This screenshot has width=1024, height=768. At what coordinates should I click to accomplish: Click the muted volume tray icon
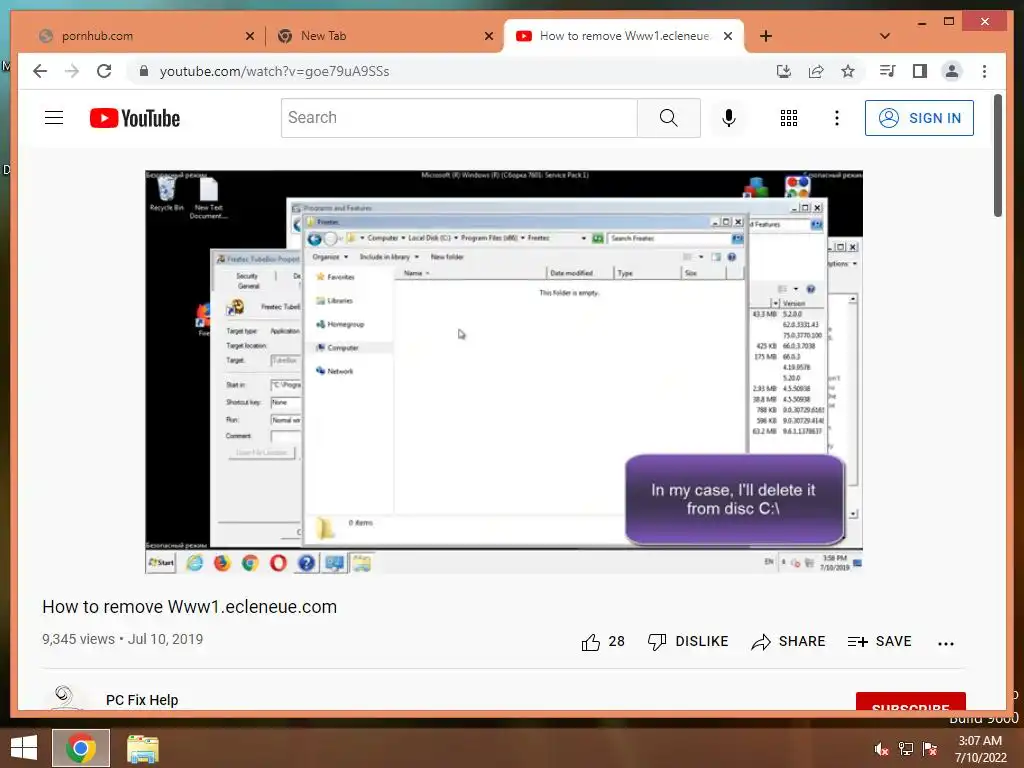click(881, 749)
